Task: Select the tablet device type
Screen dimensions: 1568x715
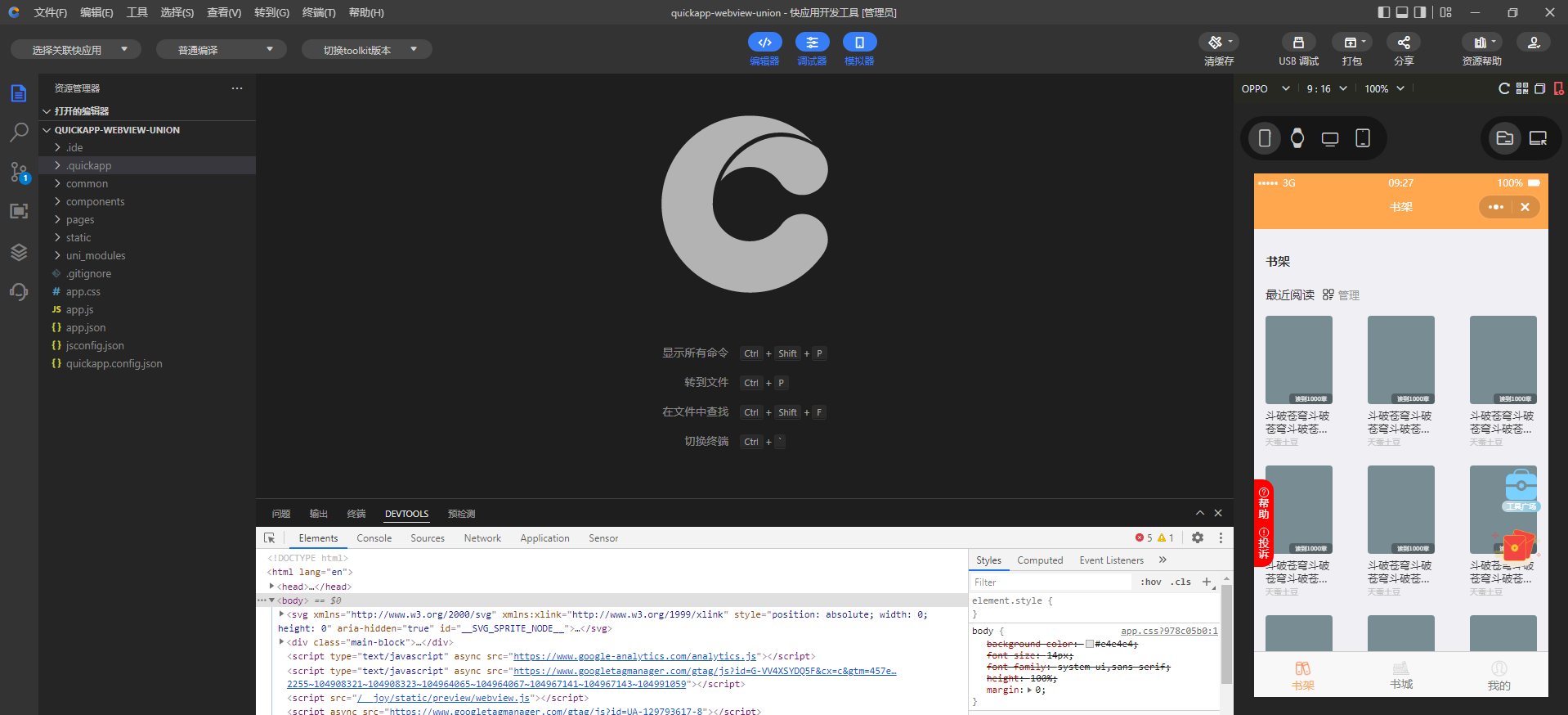Action: pyautogui.click(x=1363, y=138)
